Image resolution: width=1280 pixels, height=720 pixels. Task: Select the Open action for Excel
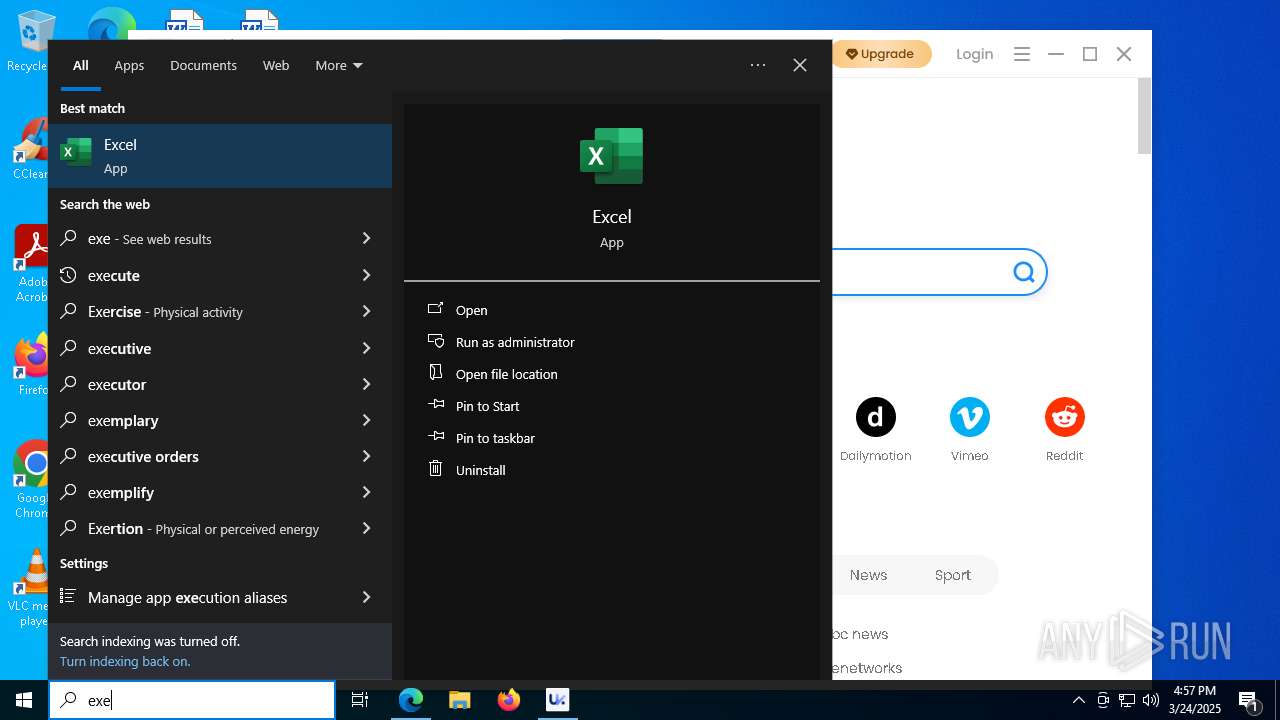pos(471,310)
